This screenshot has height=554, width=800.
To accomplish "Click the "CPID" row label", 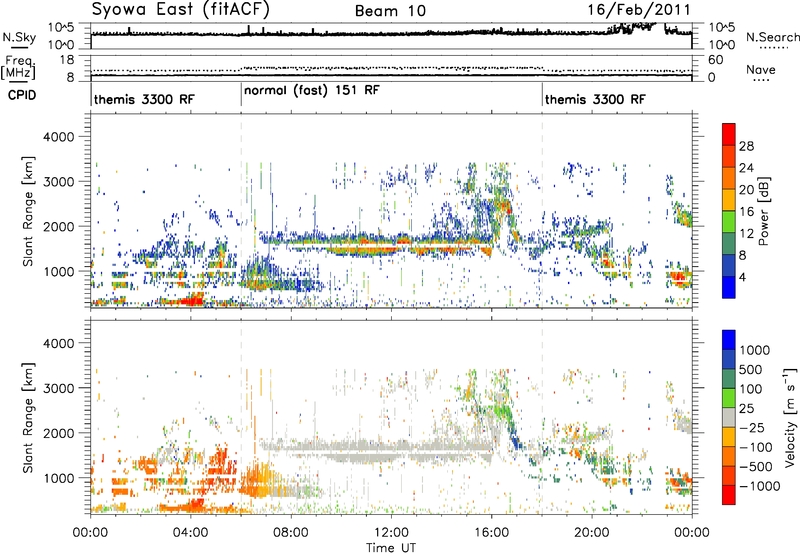I will pyautogui.click(x=22, y=95).
